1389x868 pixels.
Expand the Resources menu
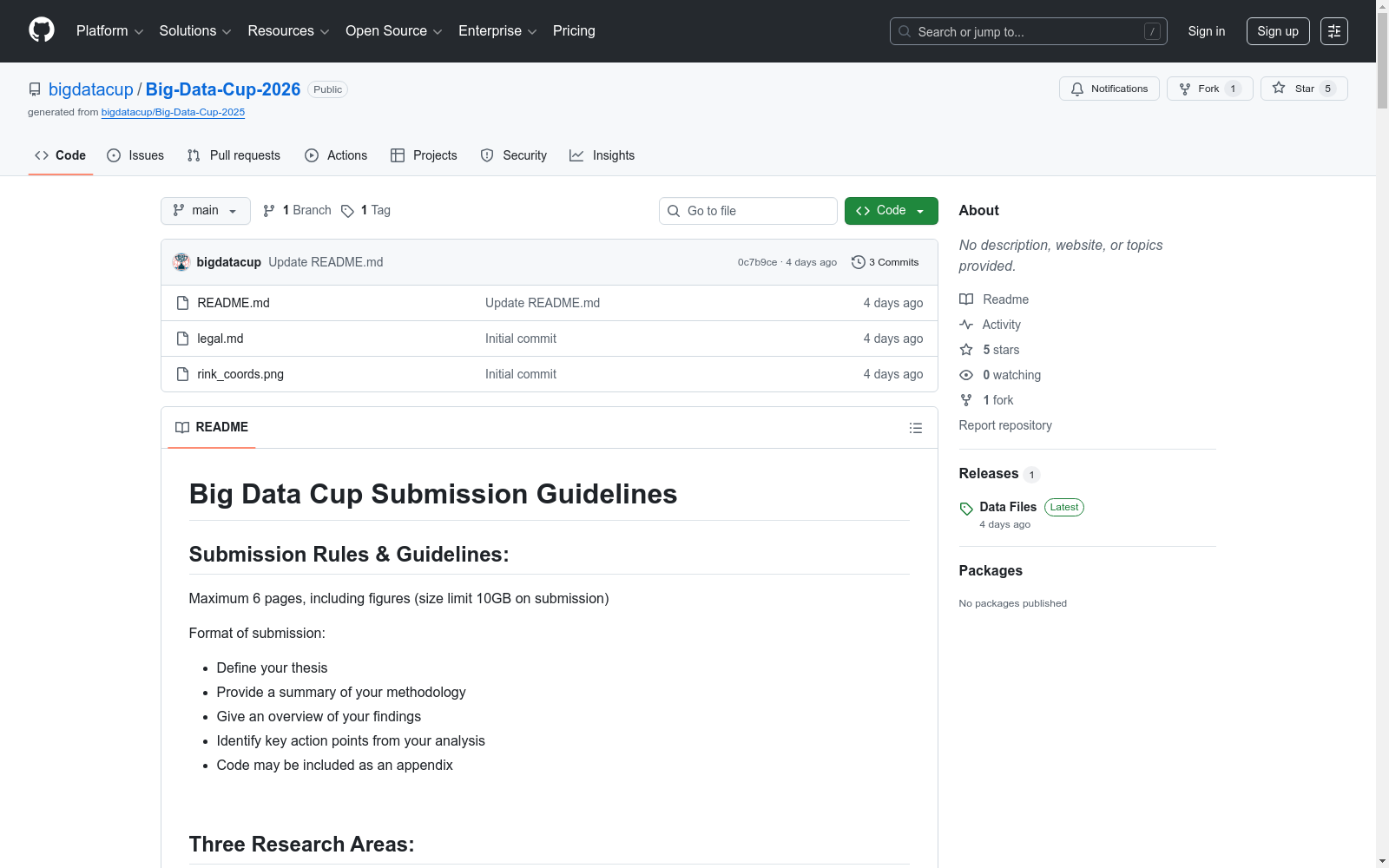(x=289, y=31)
